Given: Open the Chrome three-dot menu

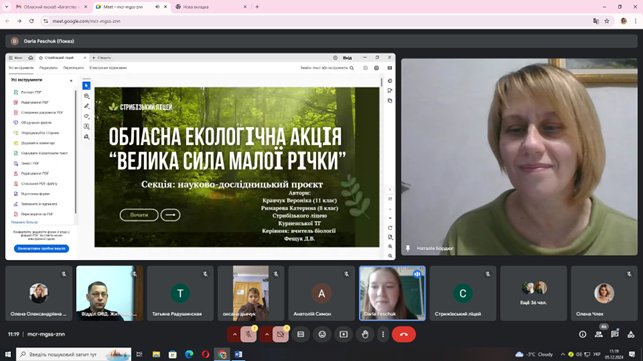Looking at the screenshot, I should click(x=636, y=21).
